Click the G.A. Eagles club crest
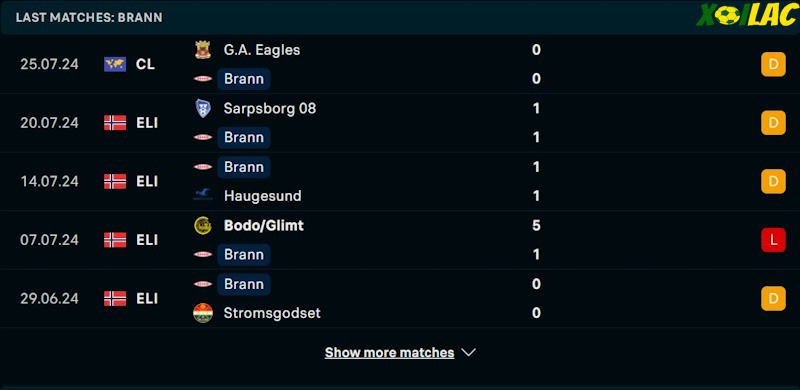 point(203,50)
